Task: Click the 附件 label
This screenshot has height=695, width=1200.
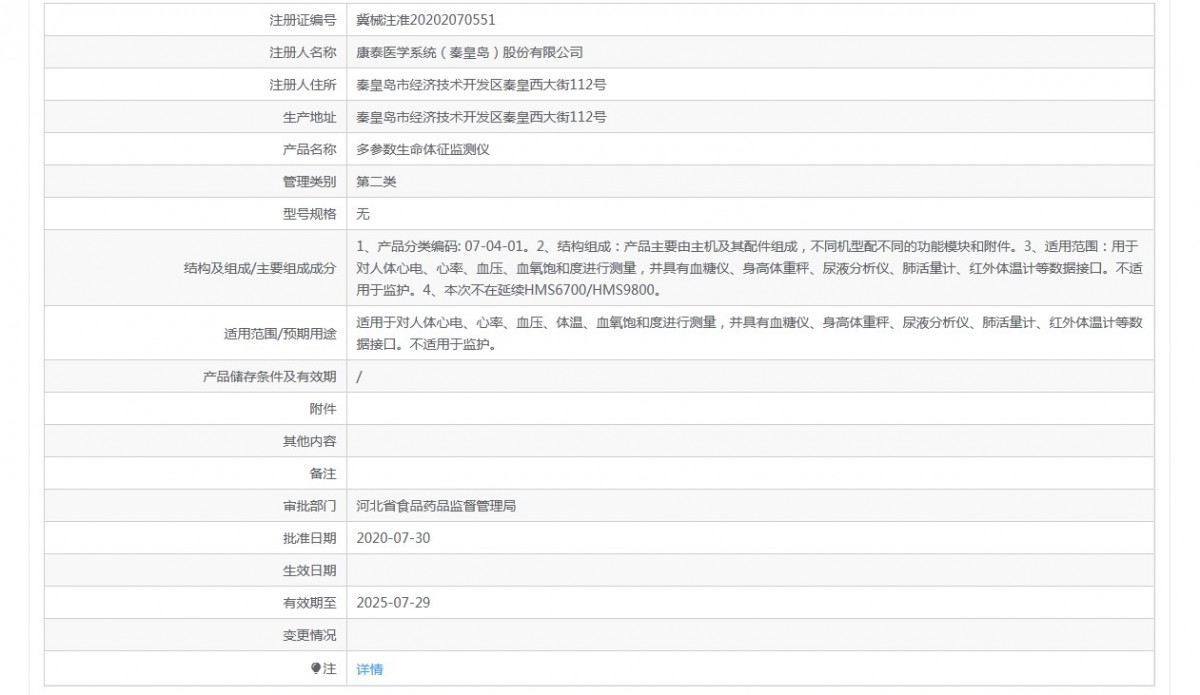Action: click(323, 409)
